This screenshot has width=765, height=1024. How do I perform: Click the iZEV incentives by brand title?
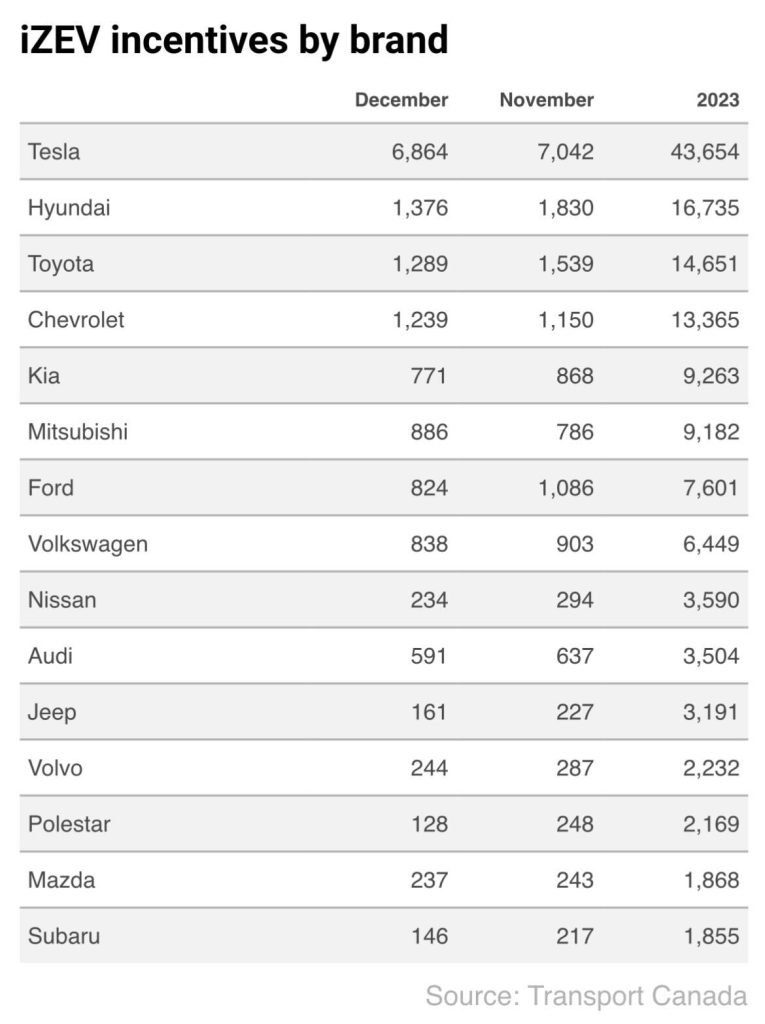pos(234,40)
